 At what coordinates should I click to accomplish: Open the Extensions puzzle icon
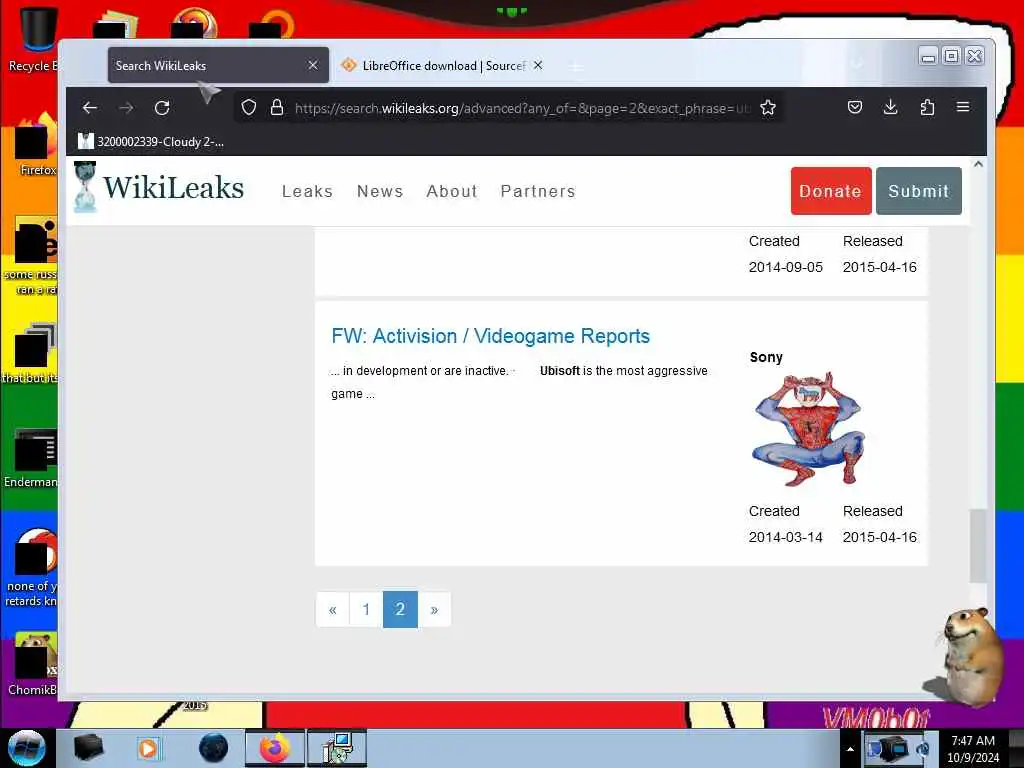[x=927, y=107]
